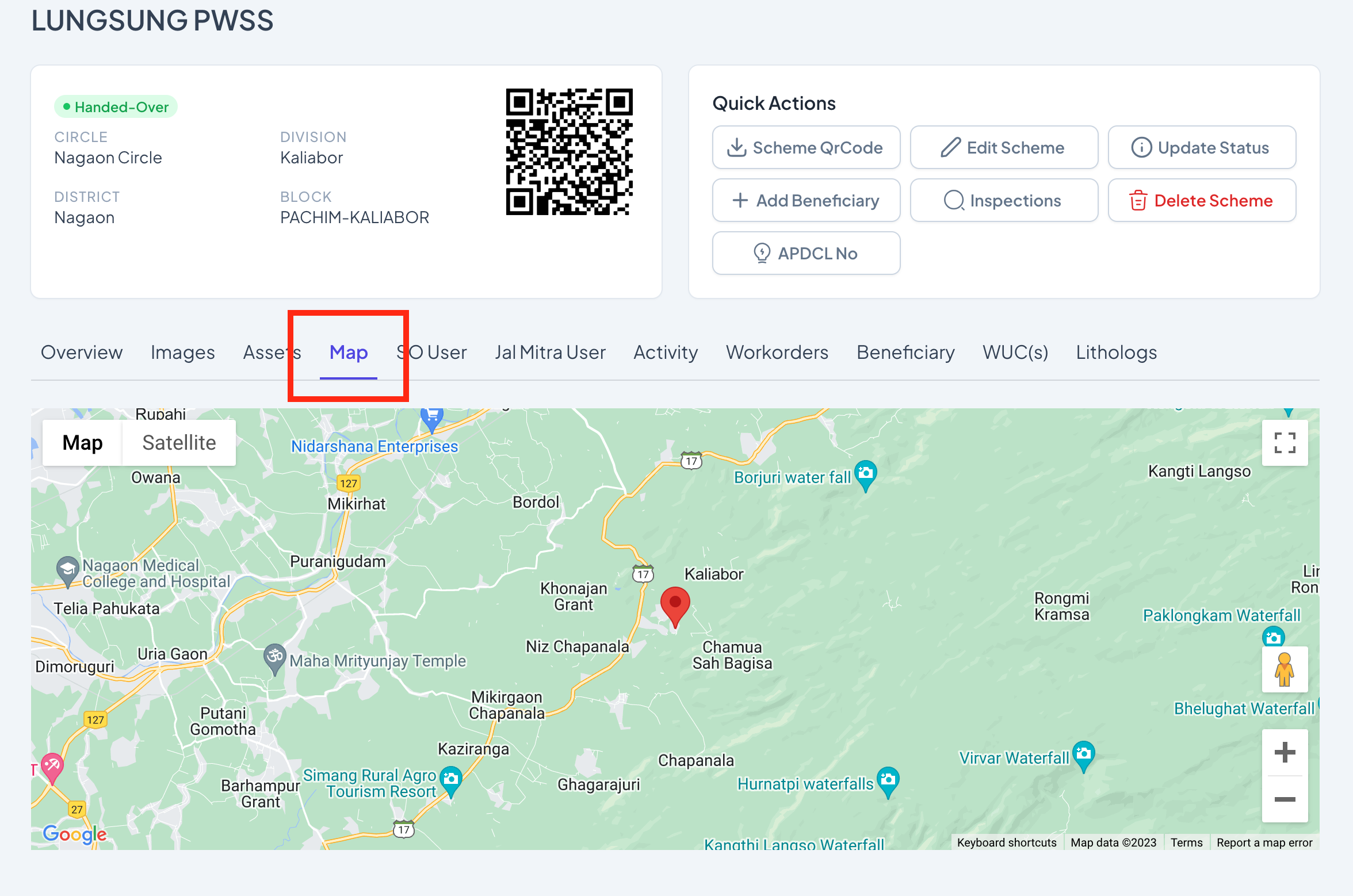Click the Hurnatpi waterfalls label text

click(x=805, y=784)
